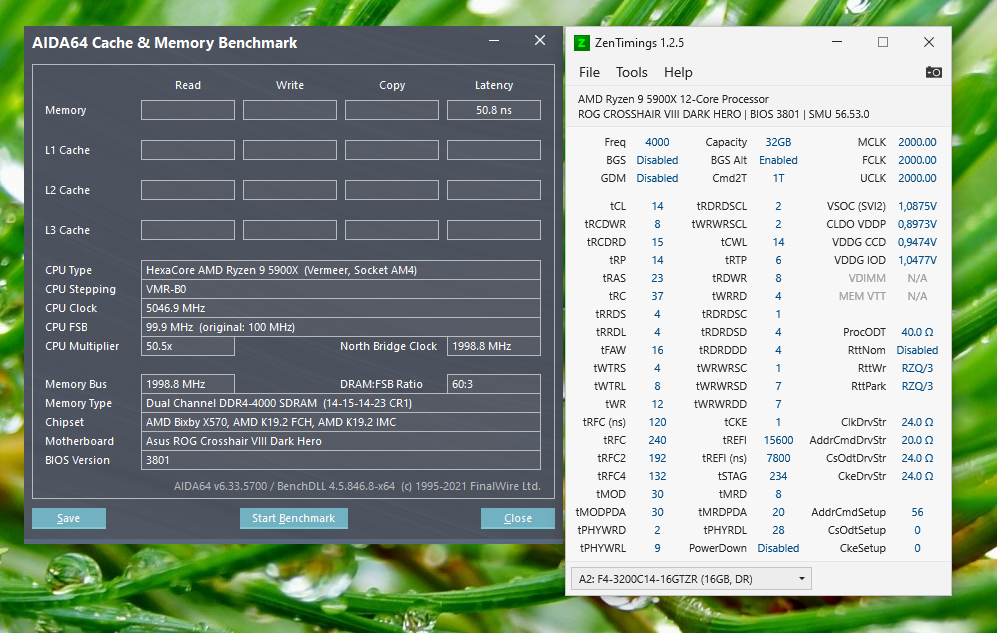Click the Memory Latency 50.8 ns field
The height and width of the screenshot is (633, 997).
click(494, 110)
